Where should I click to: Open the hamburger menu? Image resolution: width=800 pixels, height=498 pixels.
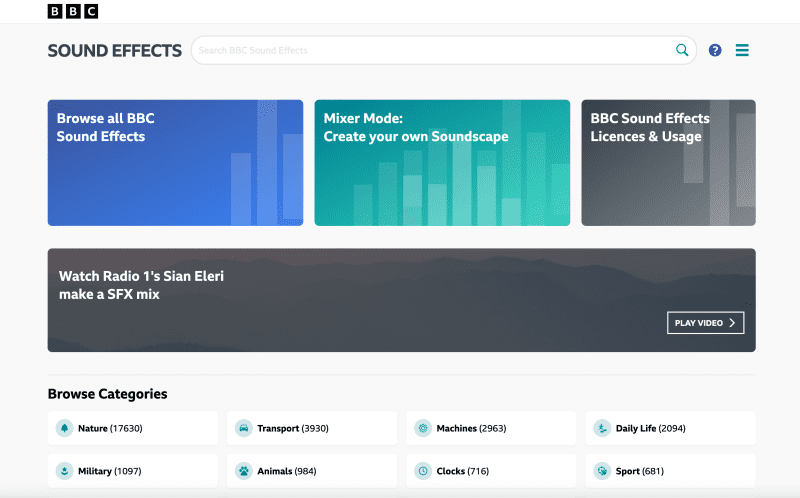(742, 50)
